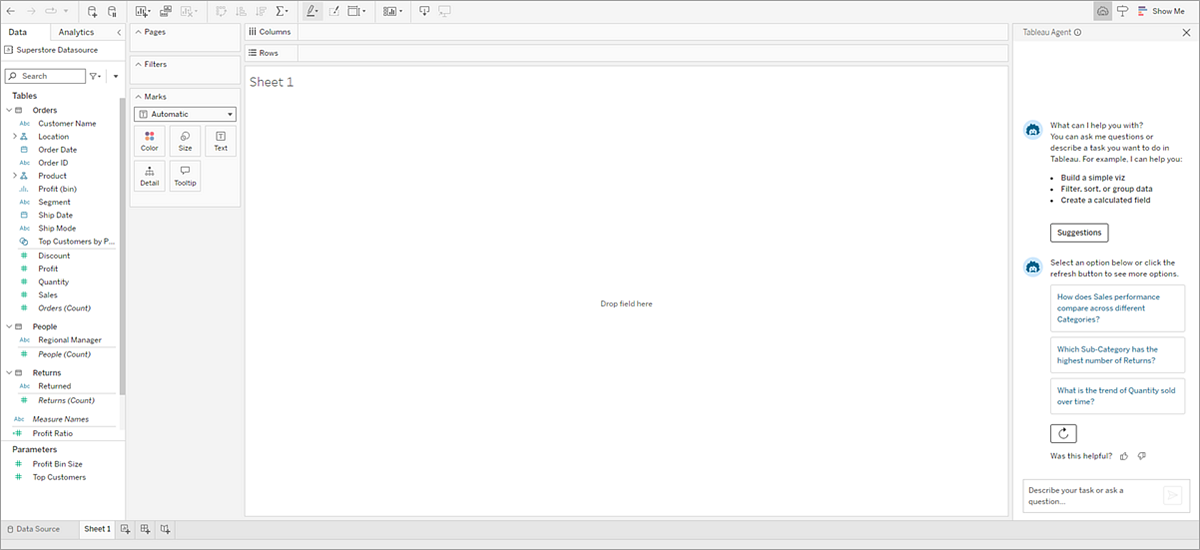Click the Text button on Marks card
The image size is (1200, 550).
click(x=221, y=140)
